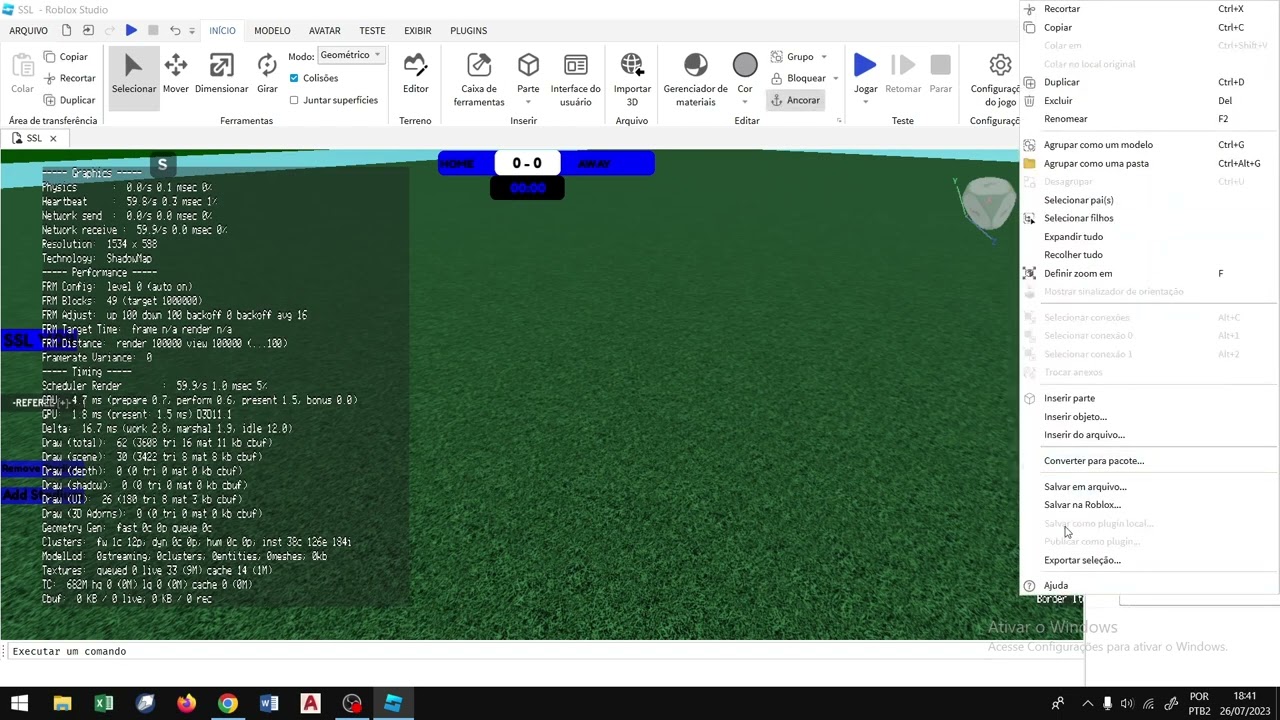Open the Modo Geométrico dropdown
Viewport: 1280px width, 720px height.
point(350,55)
